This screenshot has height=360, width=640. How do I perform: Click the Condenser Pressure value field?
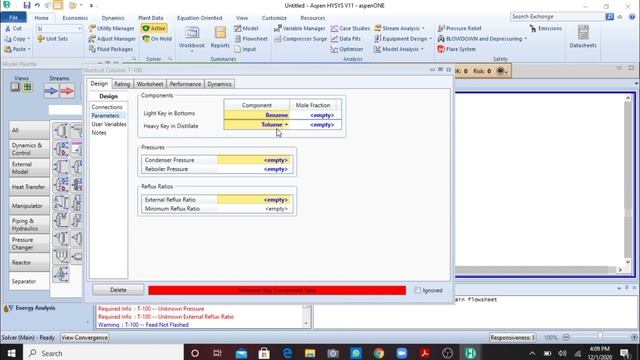coord(254,160)
